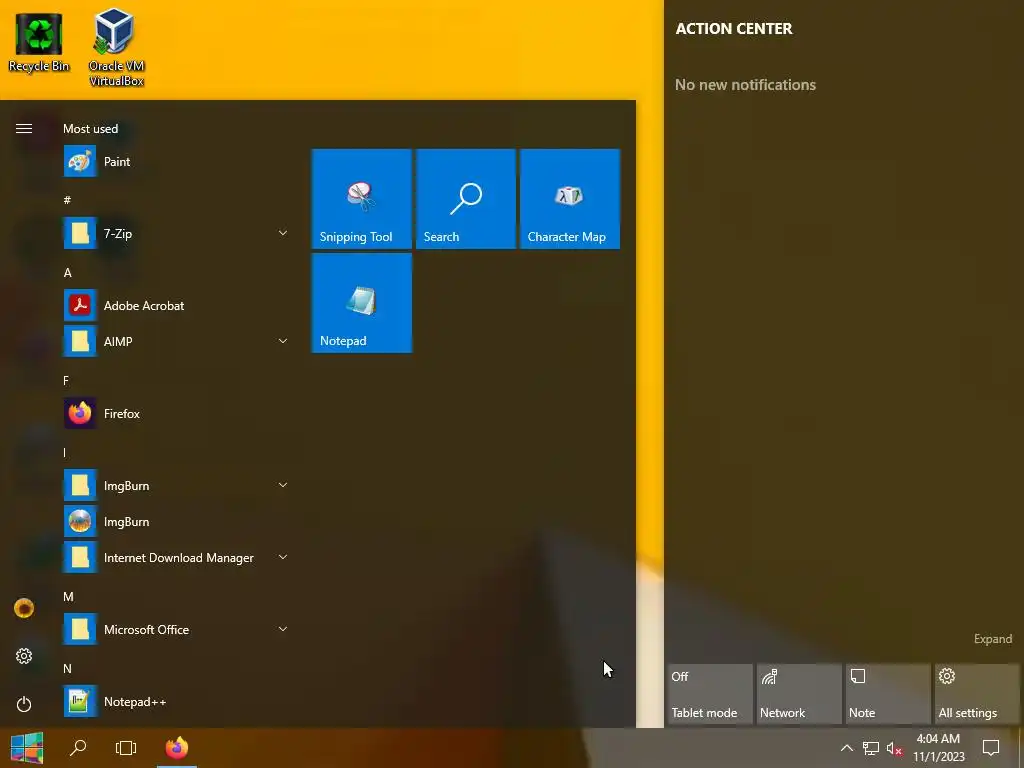
Task: Click the Windows Start button
Action: (x=27, y=748)
